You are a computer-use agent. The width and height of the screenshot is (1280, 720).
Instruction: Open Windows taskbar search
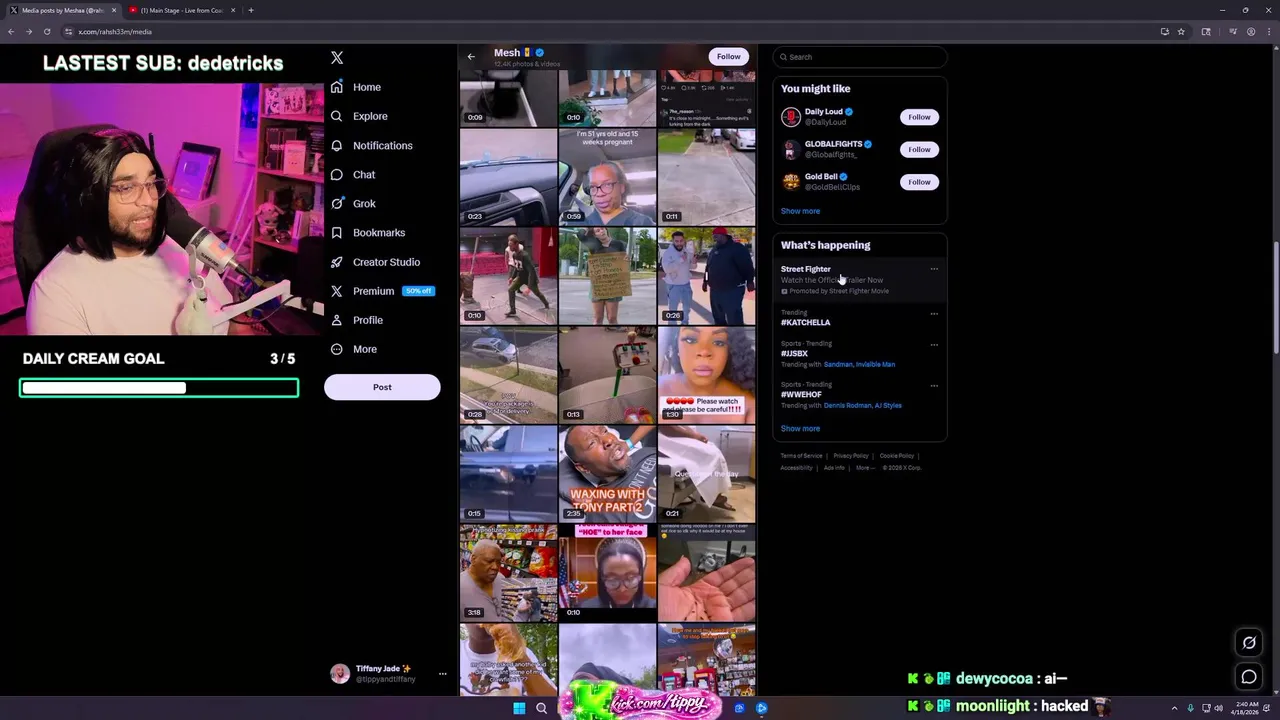pos(541,708)
